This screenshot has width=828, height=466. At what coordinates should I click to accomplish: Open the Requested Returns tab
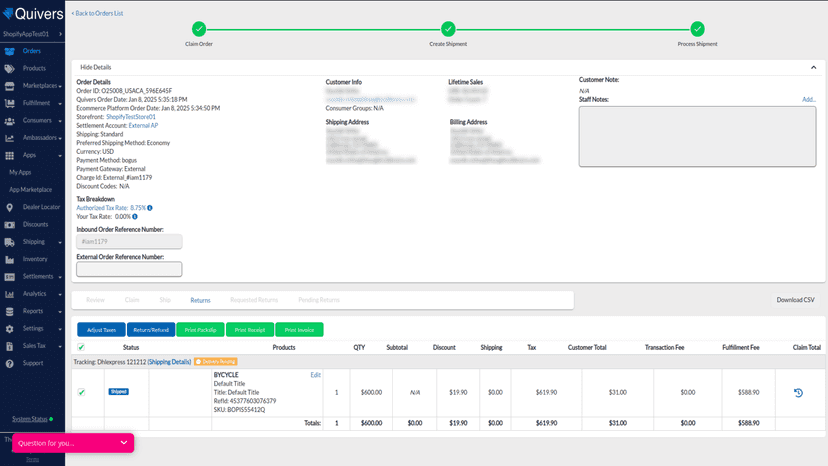254,300
